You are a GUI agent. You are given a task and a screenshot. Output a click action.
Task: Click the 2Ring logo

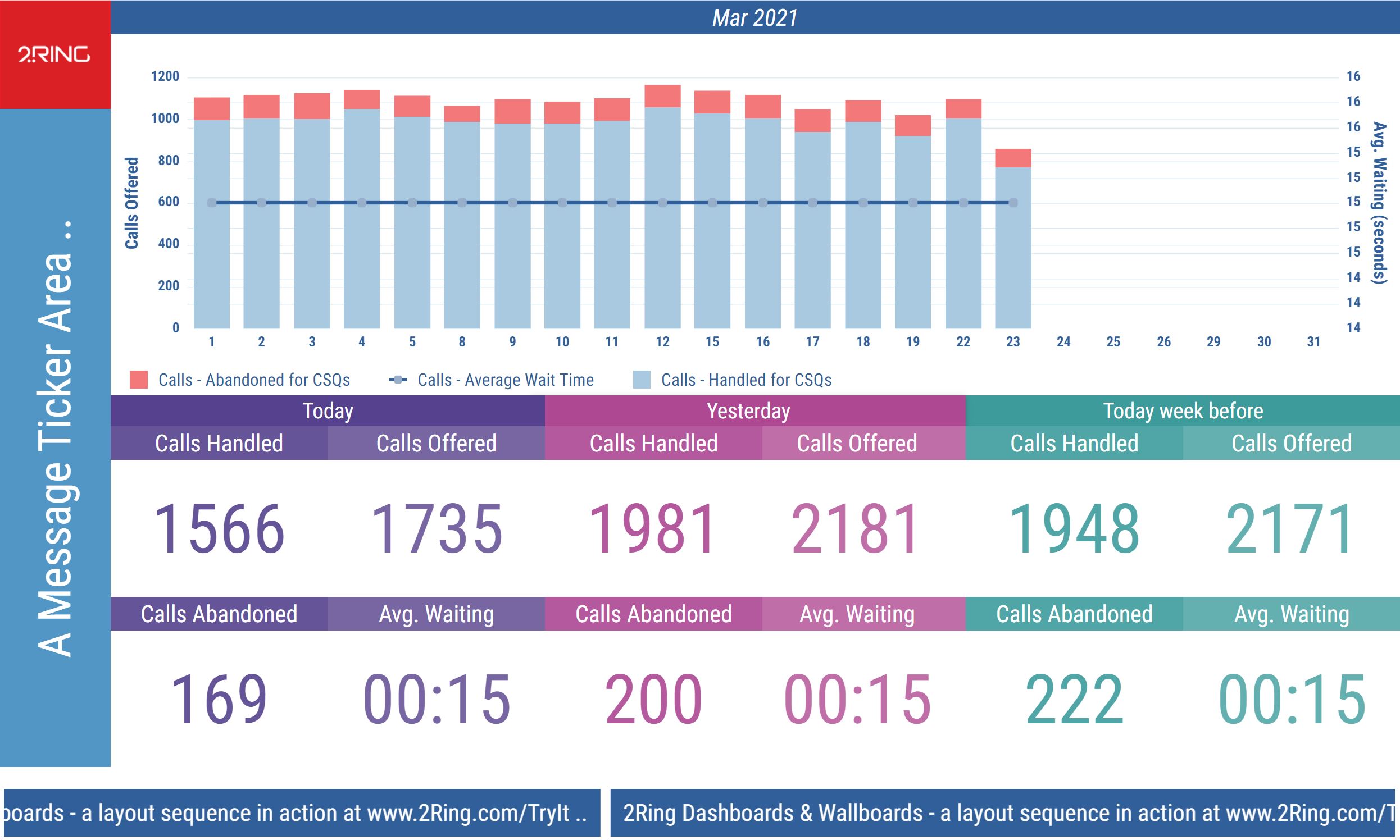pyautogui.click(x=54, y=54)
